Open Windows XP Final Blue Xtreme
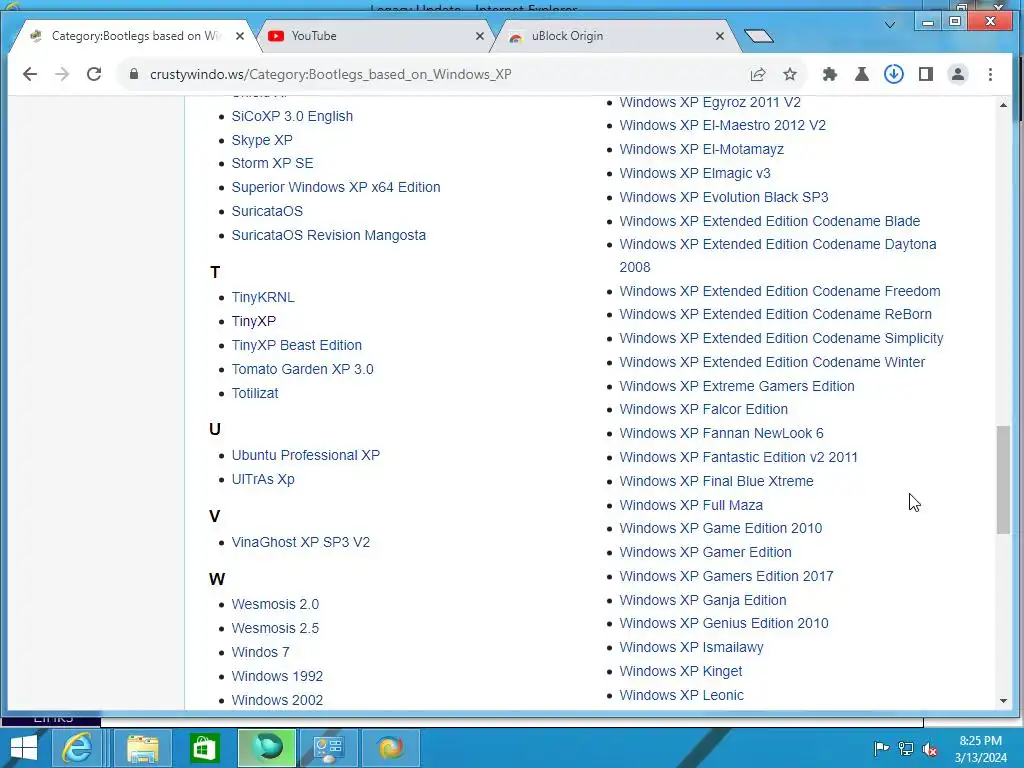This screenshot has height=768, width=1024. tap(716, 481)
